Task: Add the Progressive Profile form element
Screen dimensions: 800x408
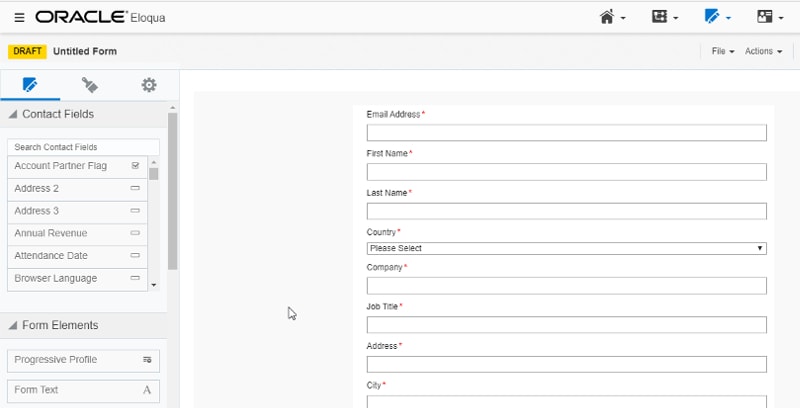Action: (83, 360)
